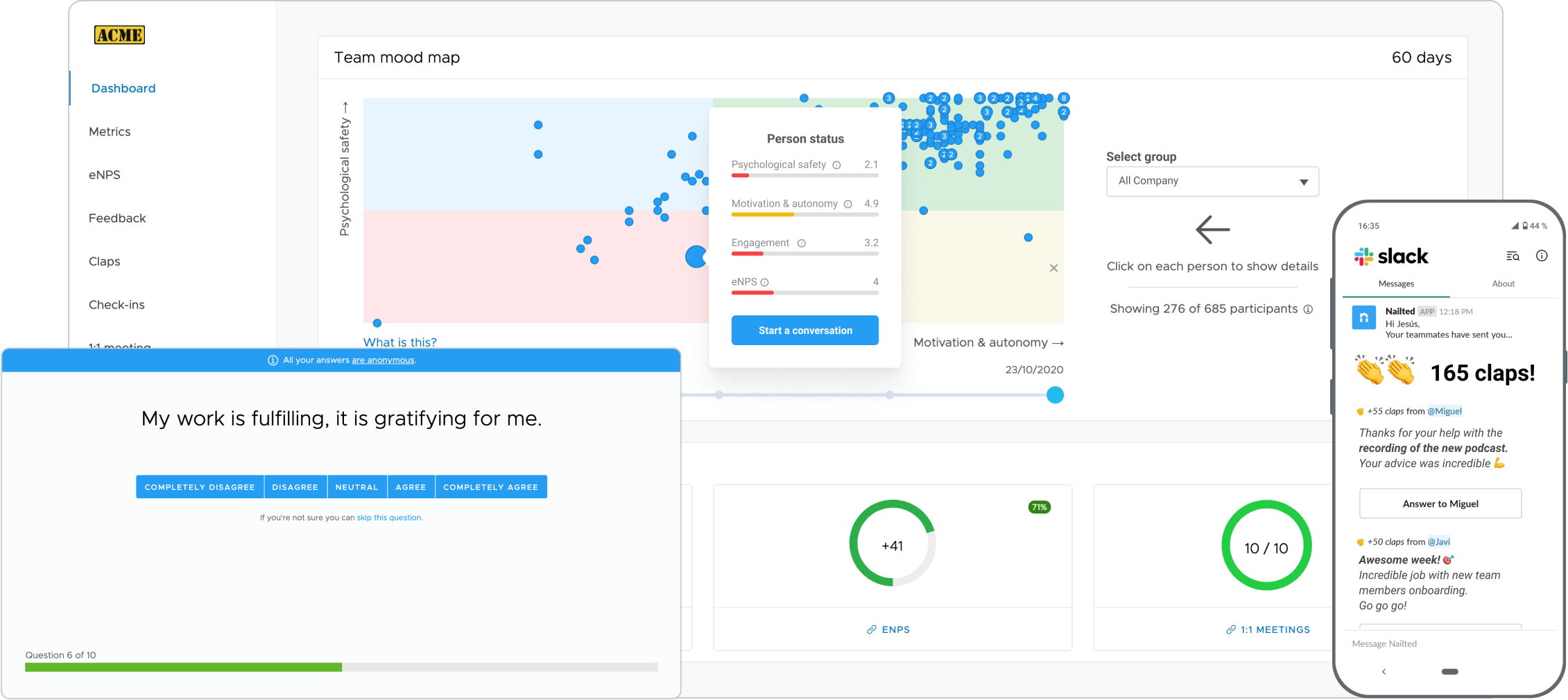Open the 60 days period selector
This screenshot has height=700, width=1568.
pos(1421,58)
